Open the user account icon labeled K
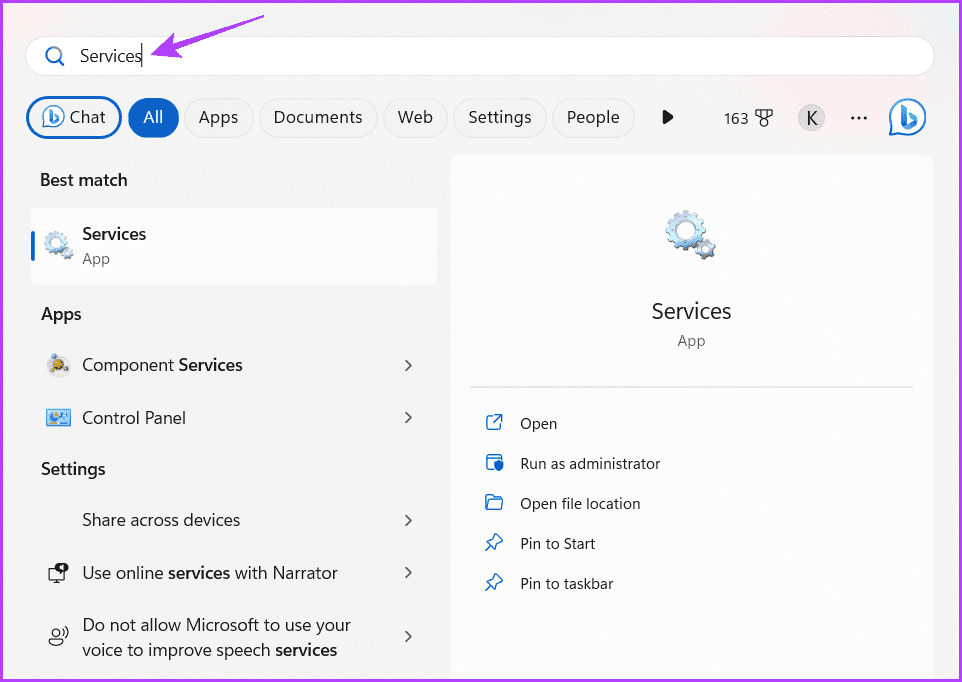Screen dimensions: 962x682 tap(811, 117)
